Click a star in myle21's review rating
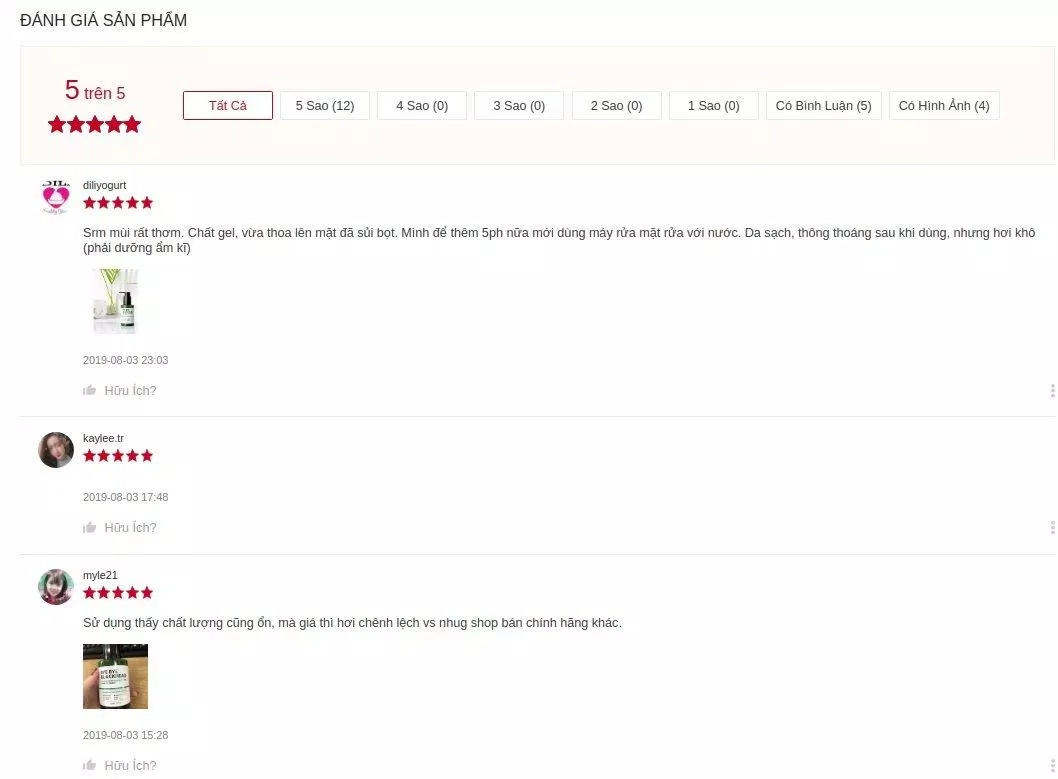1058x779 pixels. coord(118,592)
